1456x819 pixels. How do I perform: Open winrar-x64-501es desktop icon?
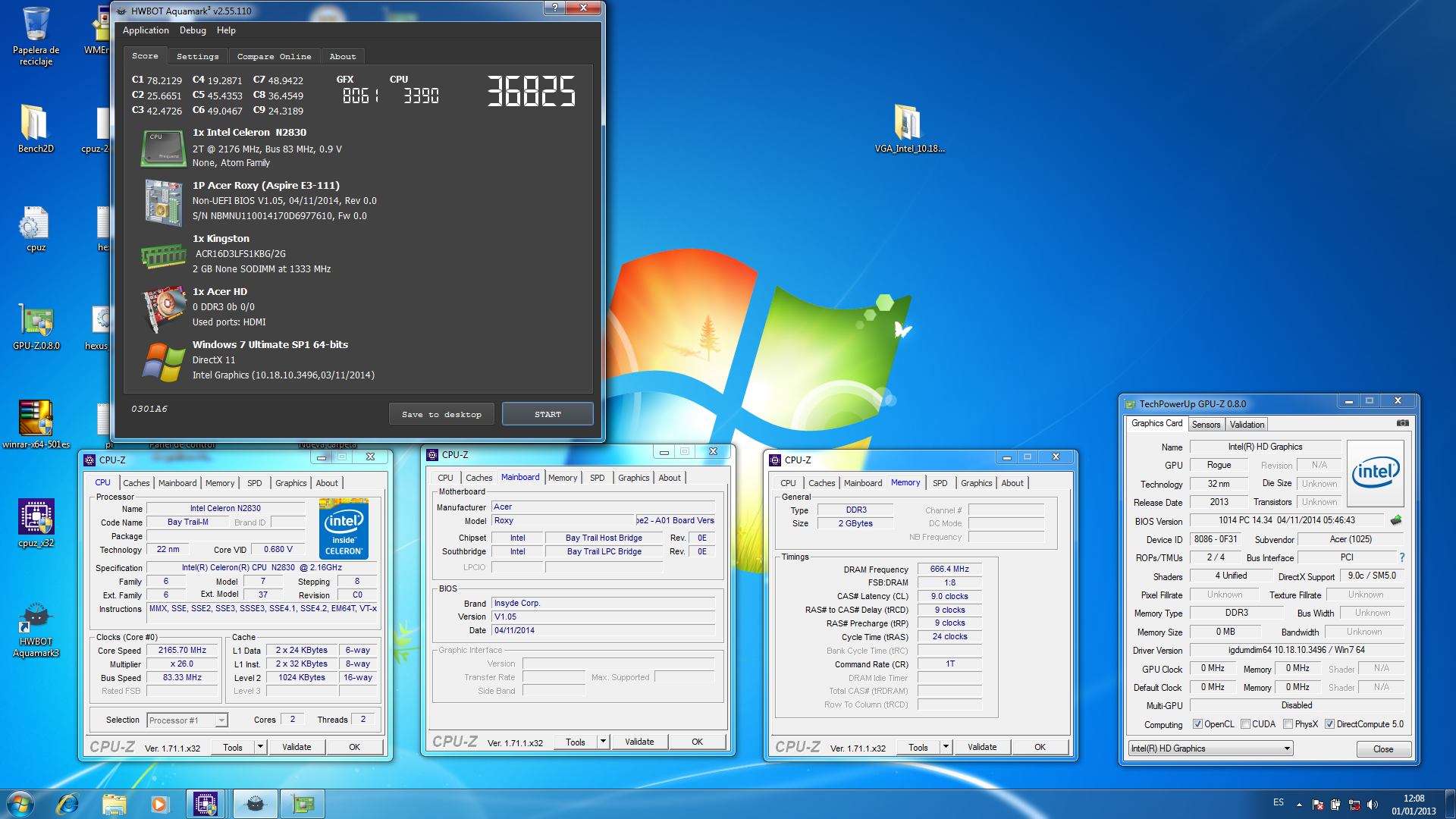[36, 425]
